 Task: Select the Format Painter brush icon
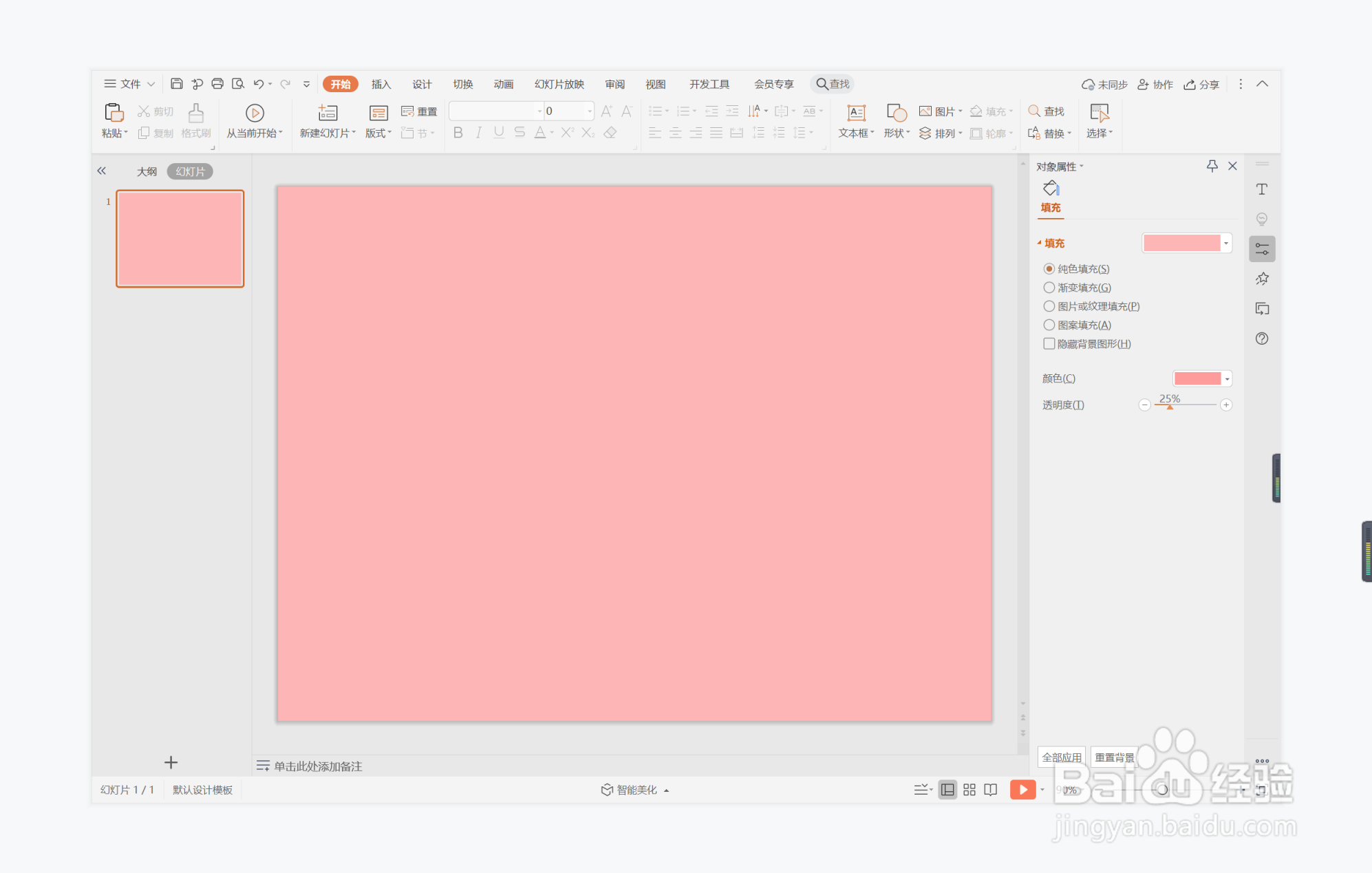coord(196,112)
